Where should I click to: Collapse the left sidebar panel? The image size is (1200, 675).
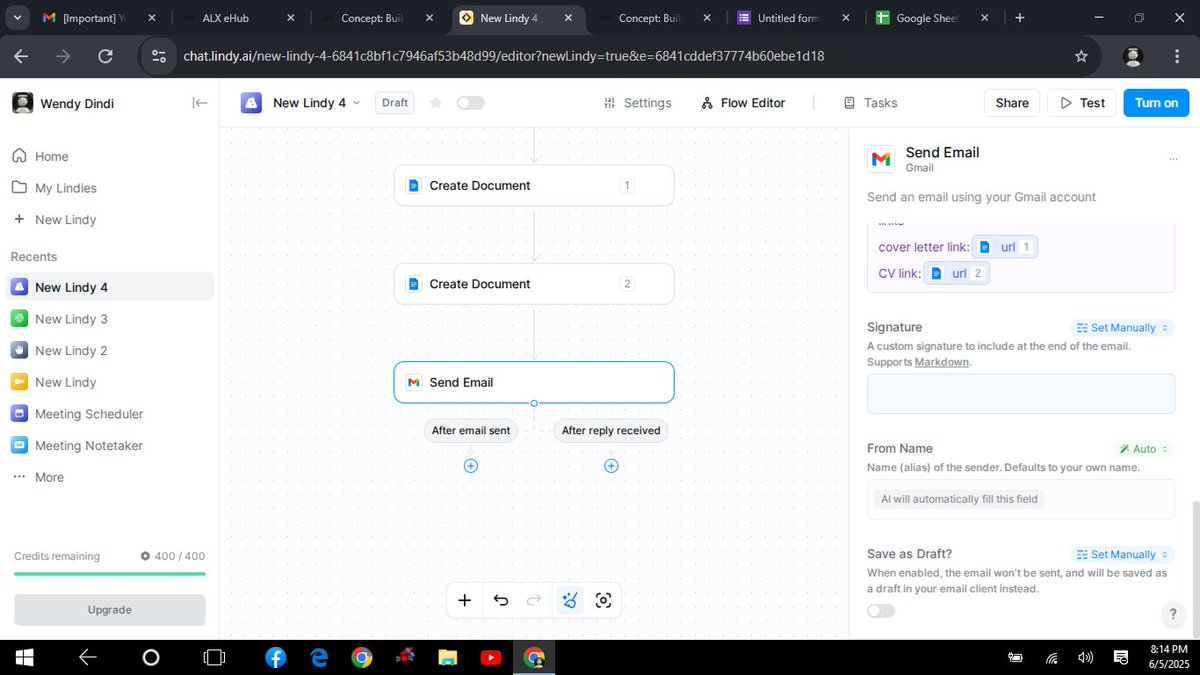point(200,102)
